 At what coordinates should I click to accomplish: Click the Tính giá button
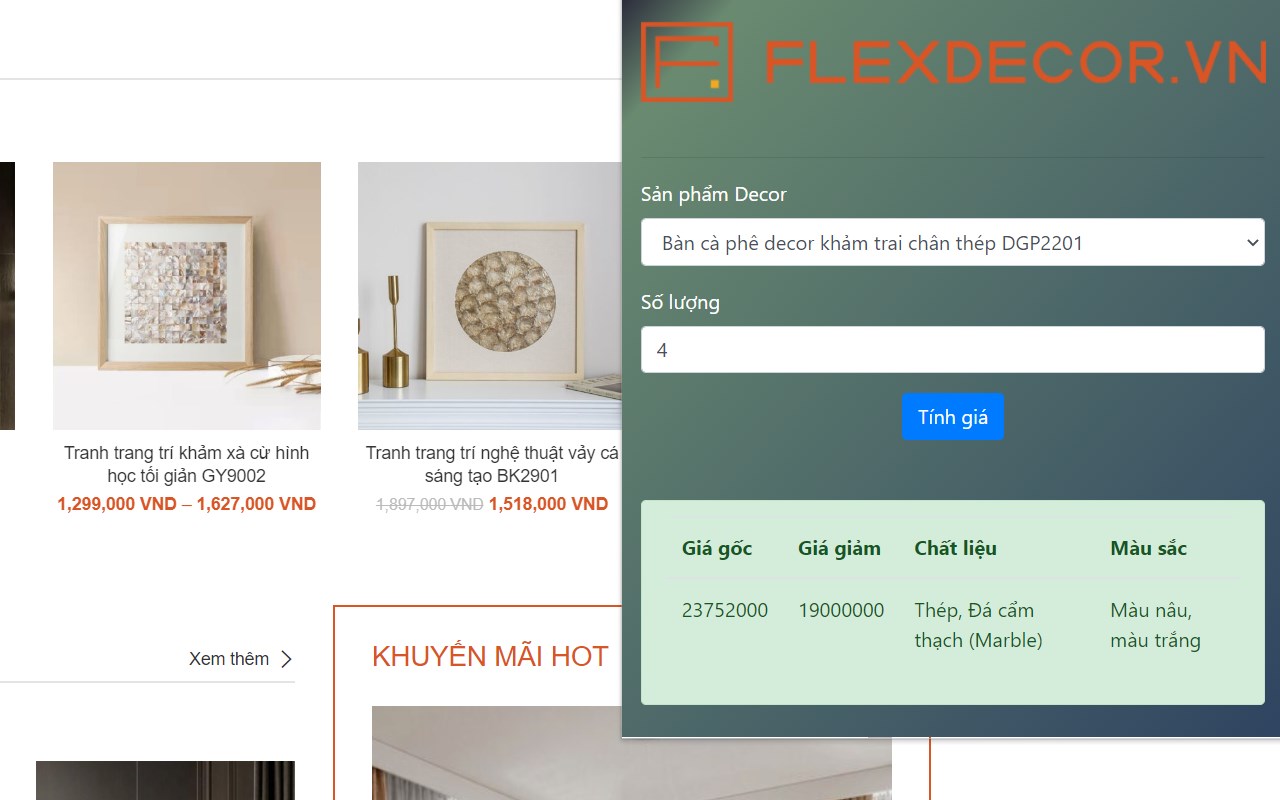coord(953,417)
